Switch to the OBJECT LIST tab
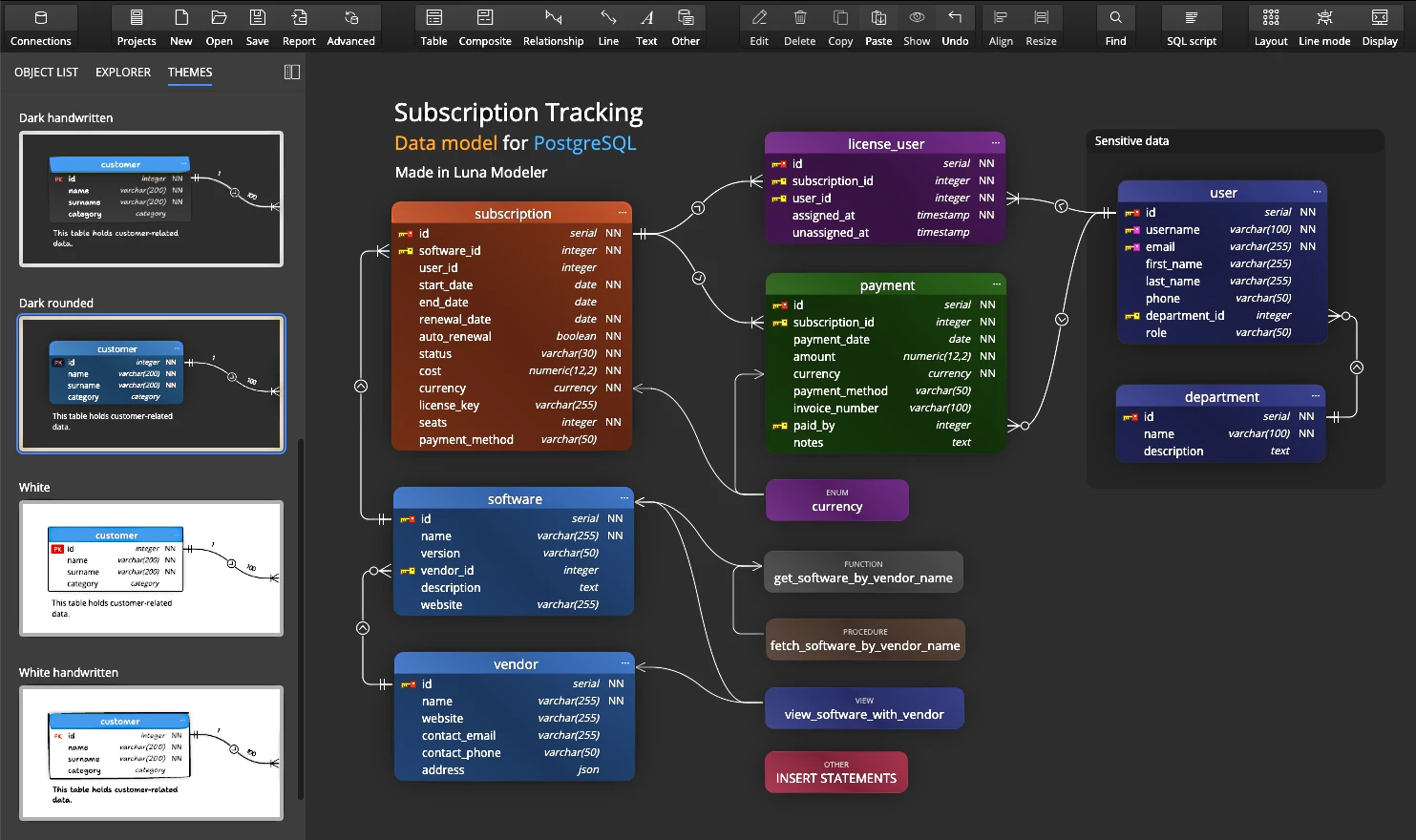 (47, 73)
